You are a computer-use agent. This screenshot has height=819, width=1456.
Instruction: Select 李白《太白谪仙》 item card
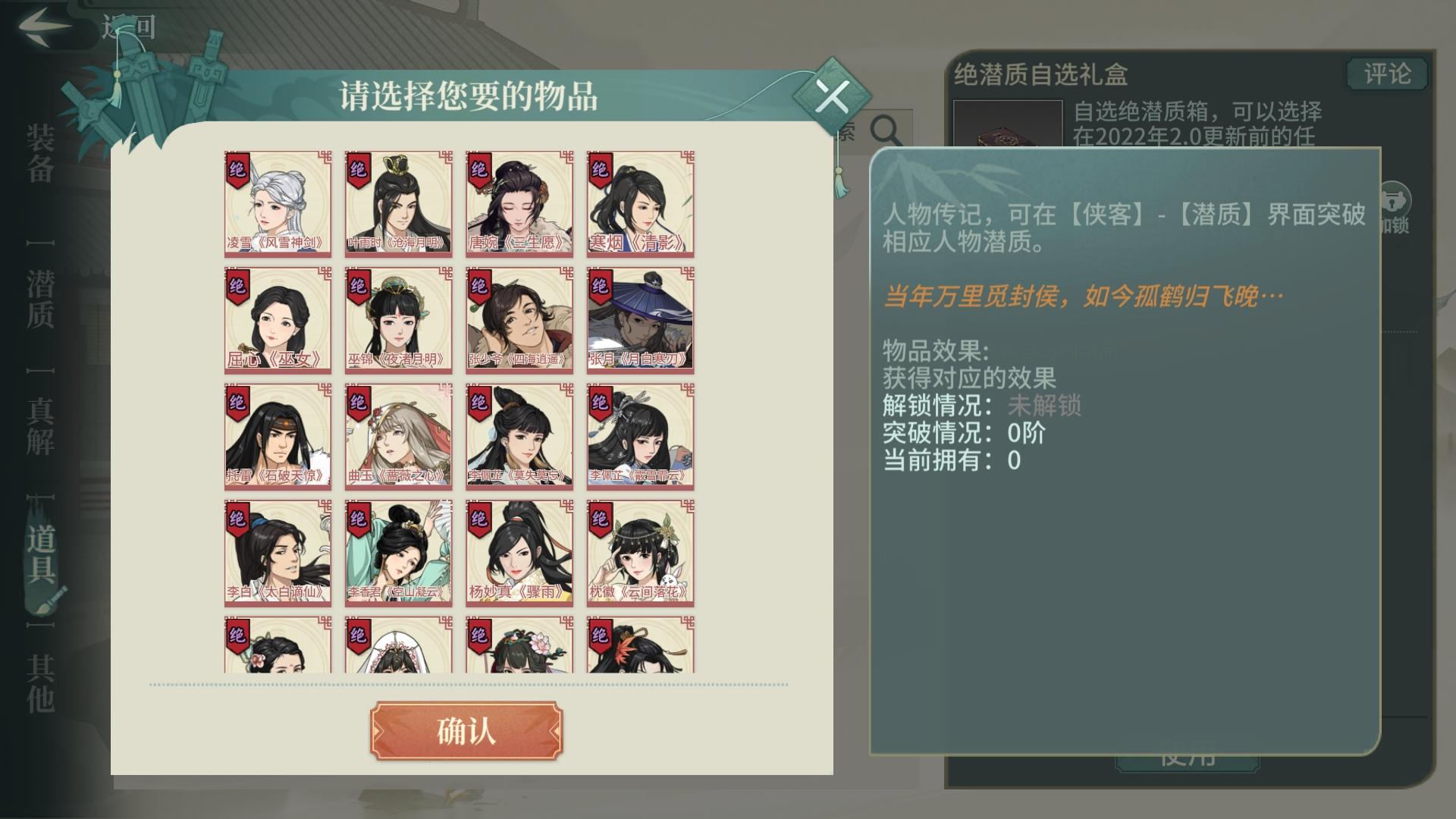(278, 553)
